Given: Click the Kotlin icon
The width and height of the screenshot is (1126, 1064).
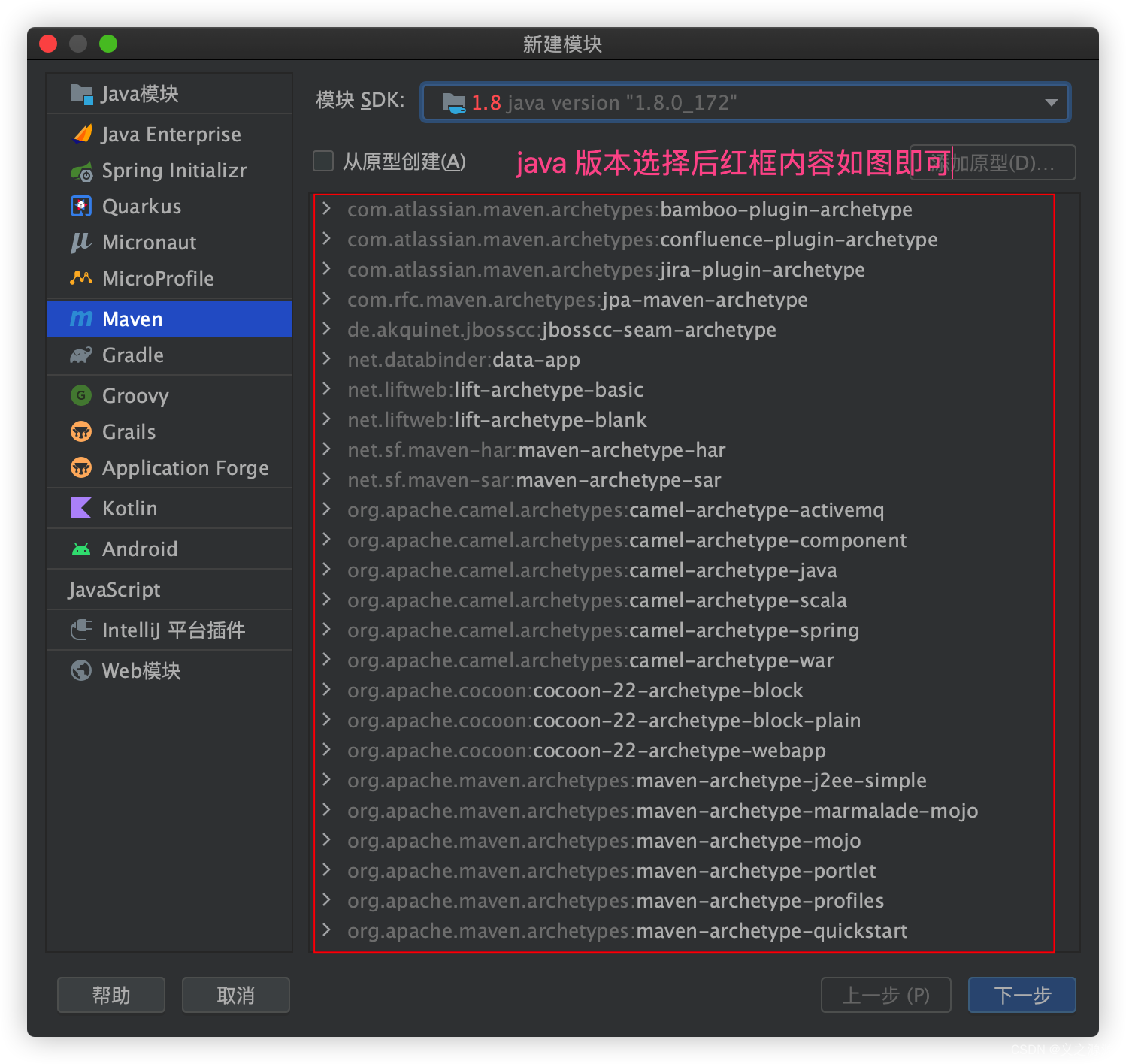Looking at the screenshot, I should pyautogui.click(x=81, y=508).
